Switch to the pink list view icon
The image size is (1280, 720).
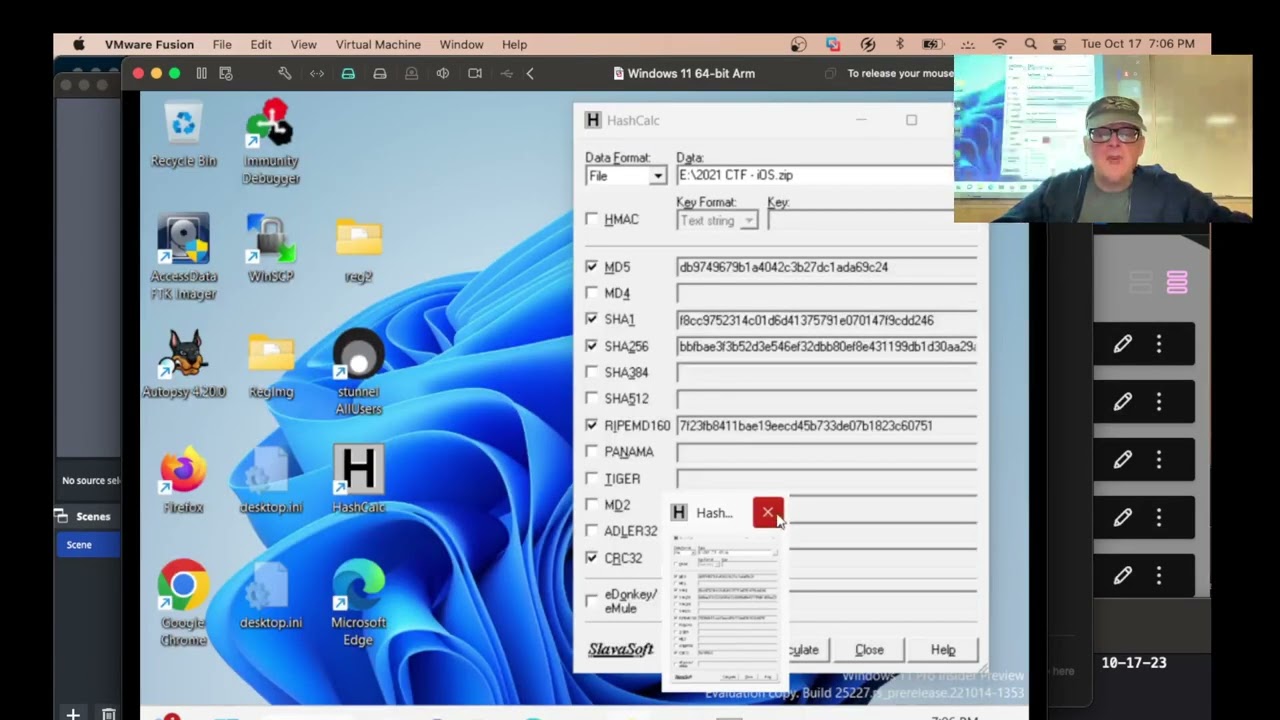(x=1177, y=283)
